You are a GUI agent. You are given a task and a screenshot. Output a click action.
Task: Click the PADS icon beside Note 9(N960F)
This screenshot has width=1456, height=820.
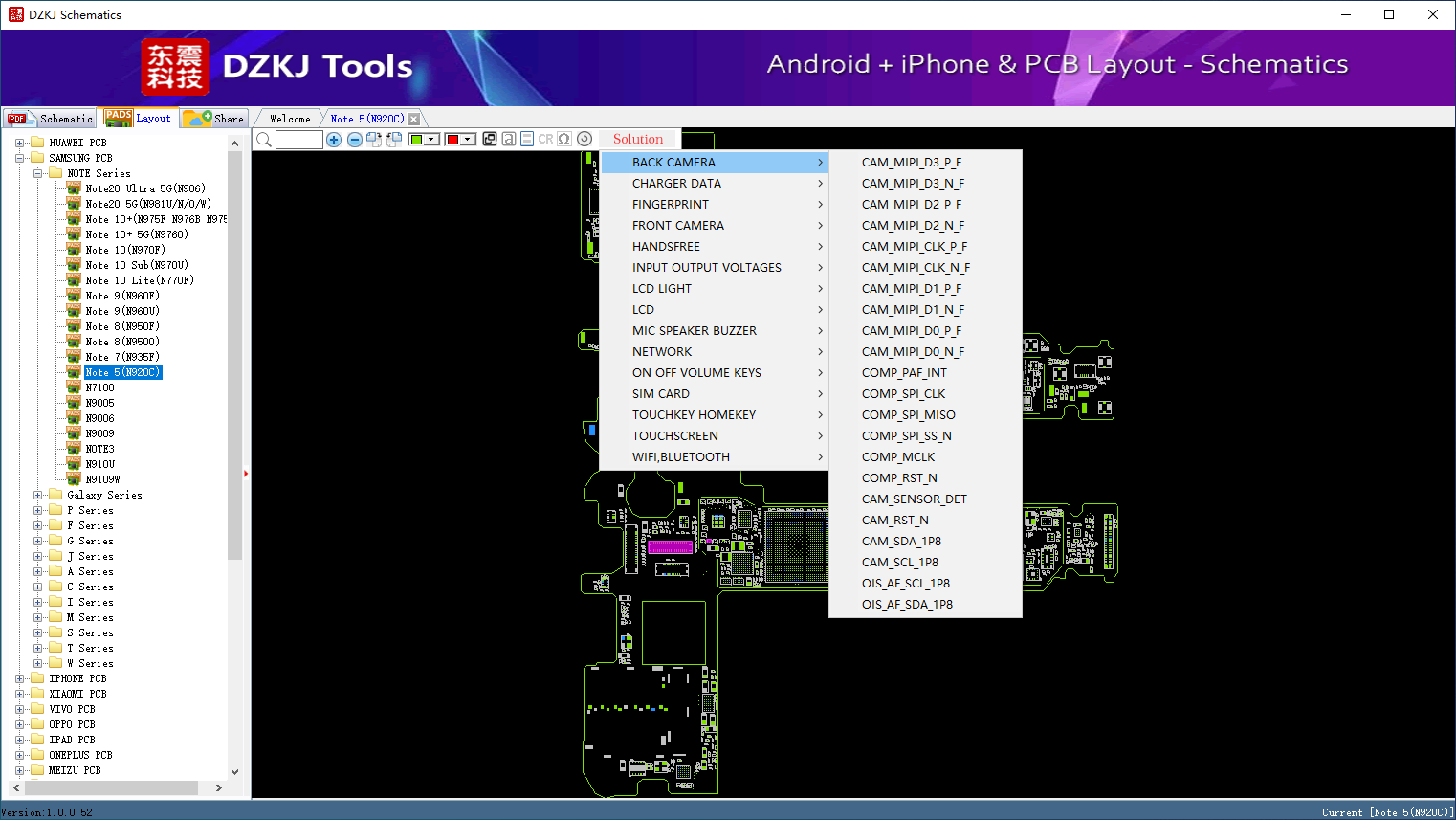point(74,296)
